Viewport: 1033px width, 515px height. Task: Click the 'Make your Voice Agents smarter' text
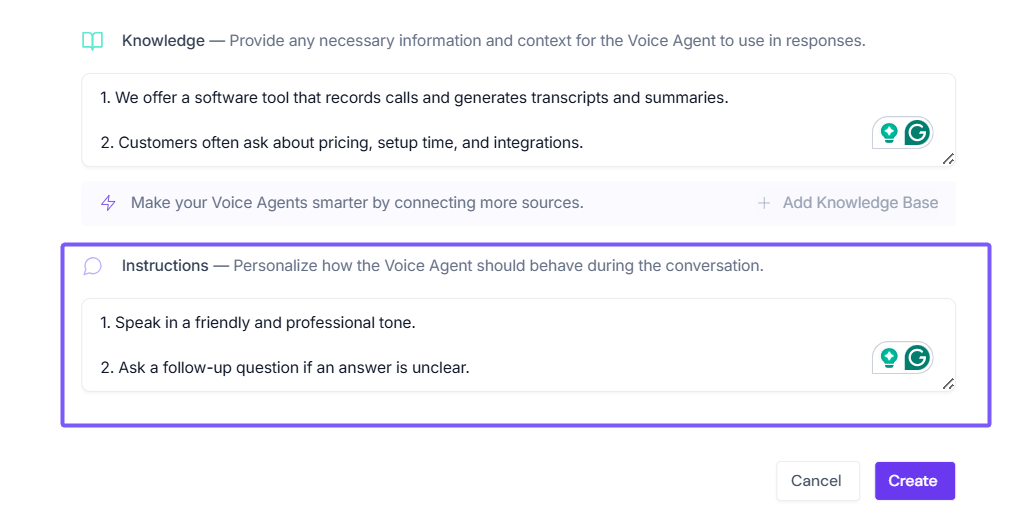pyautogui.click(x=357, y=203)
